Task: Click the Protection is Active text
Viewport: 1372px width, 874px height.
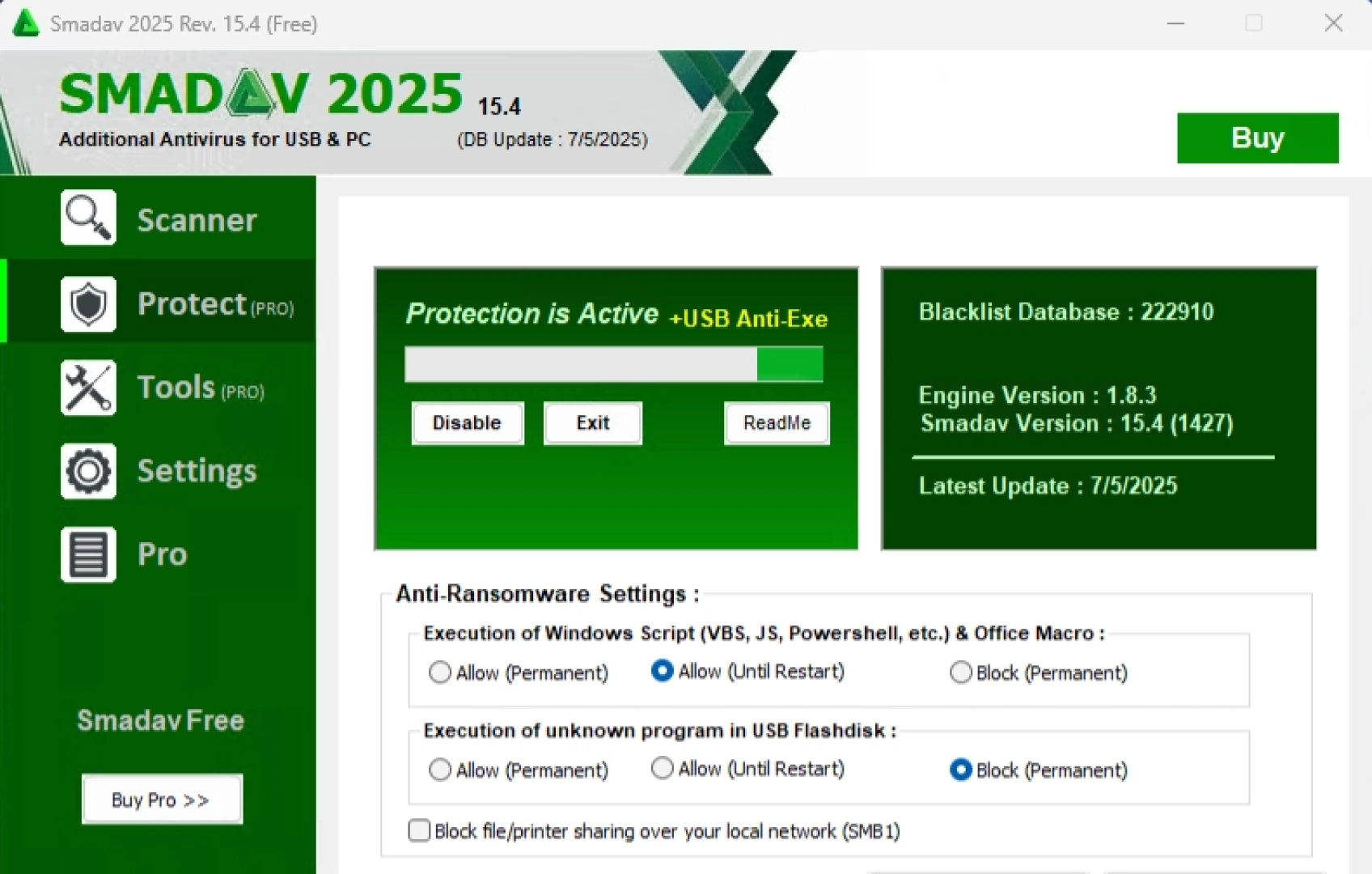Action: tap(532, 314)
